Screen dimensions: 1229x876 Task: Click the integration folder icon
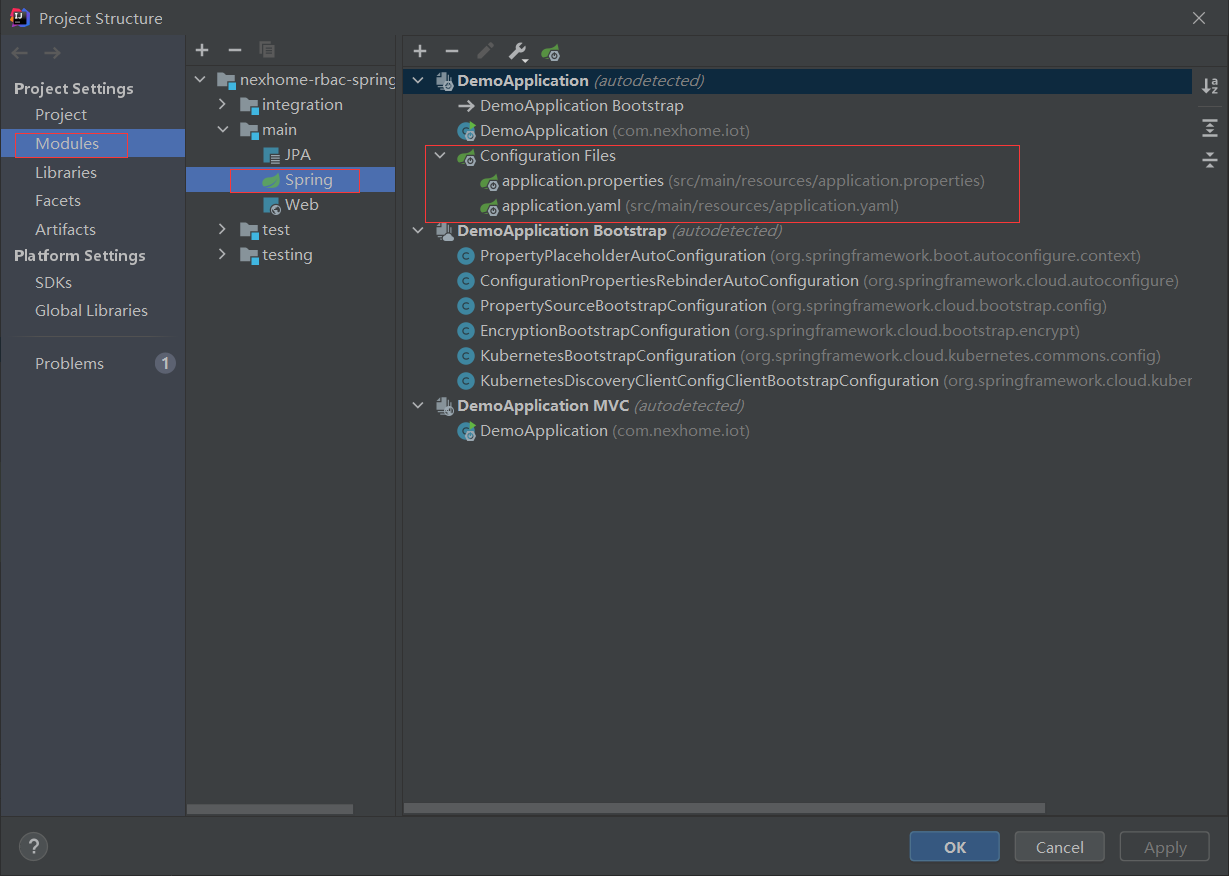coord(249,105)
